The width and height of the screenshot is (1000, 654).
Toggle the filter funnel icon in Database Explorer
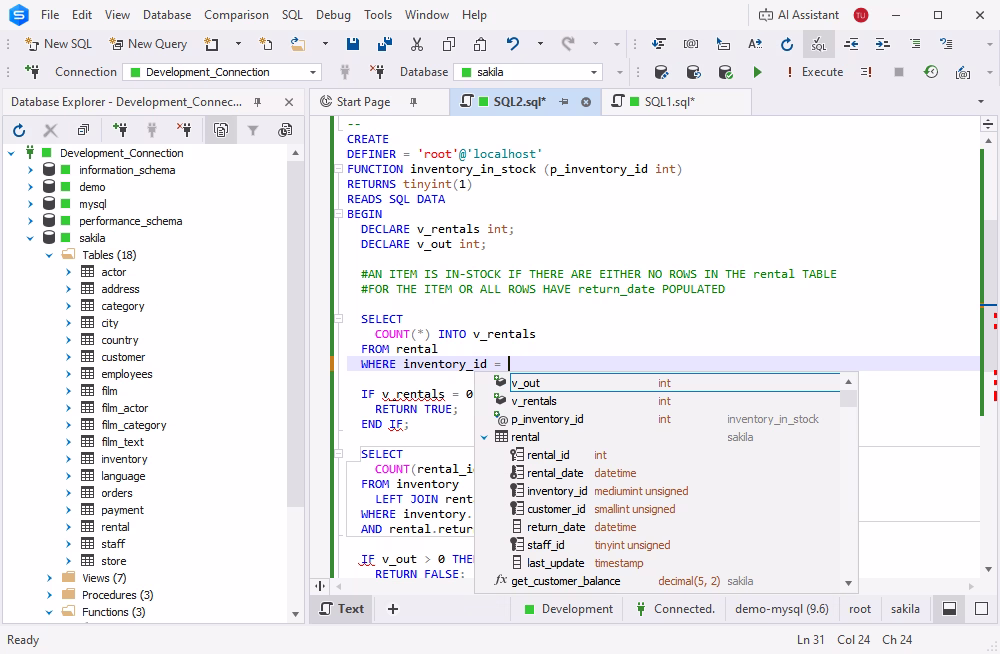tap(253, 131)
